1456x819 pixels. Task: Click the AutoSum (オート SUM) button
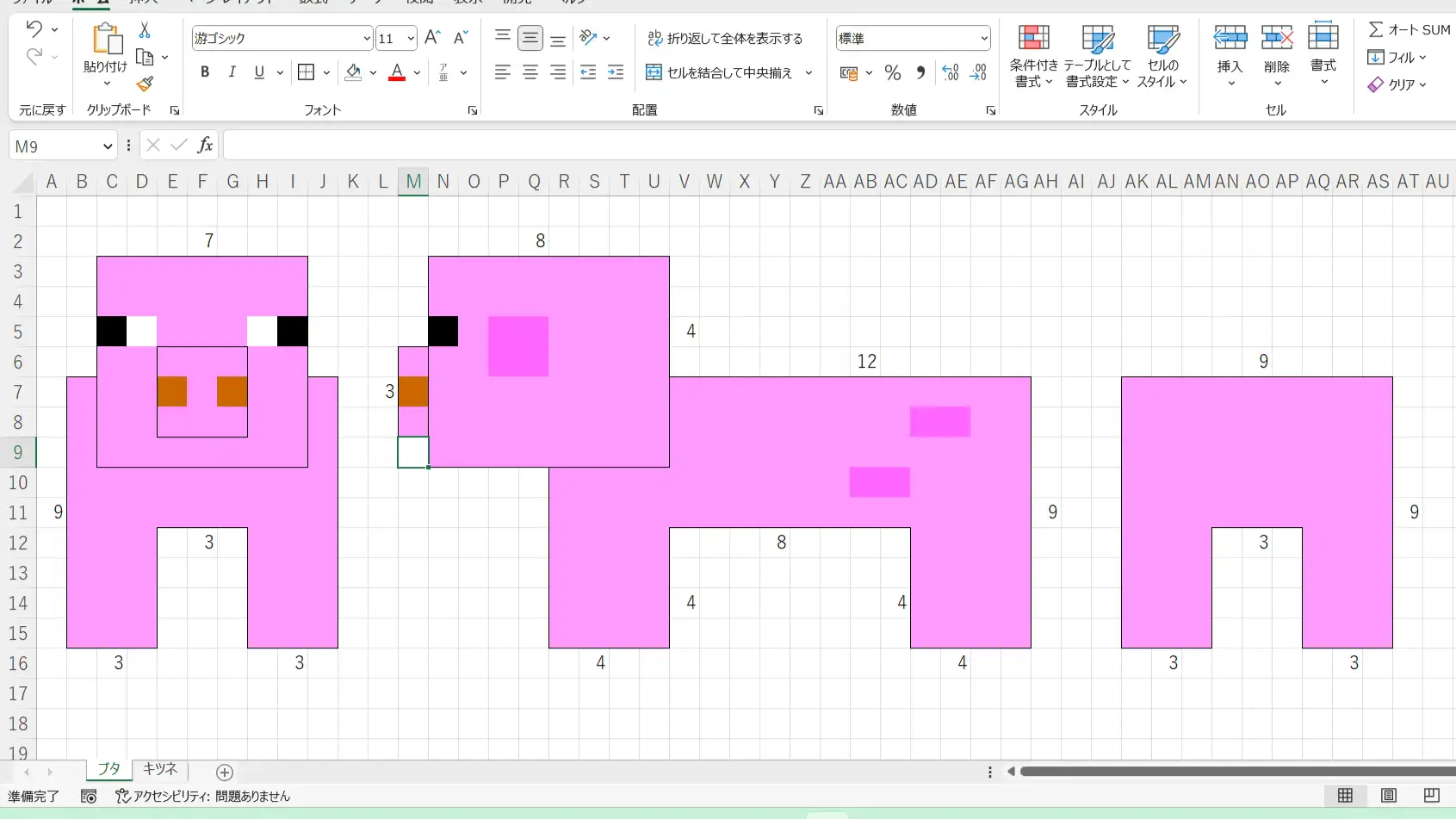coord(1409,29)
